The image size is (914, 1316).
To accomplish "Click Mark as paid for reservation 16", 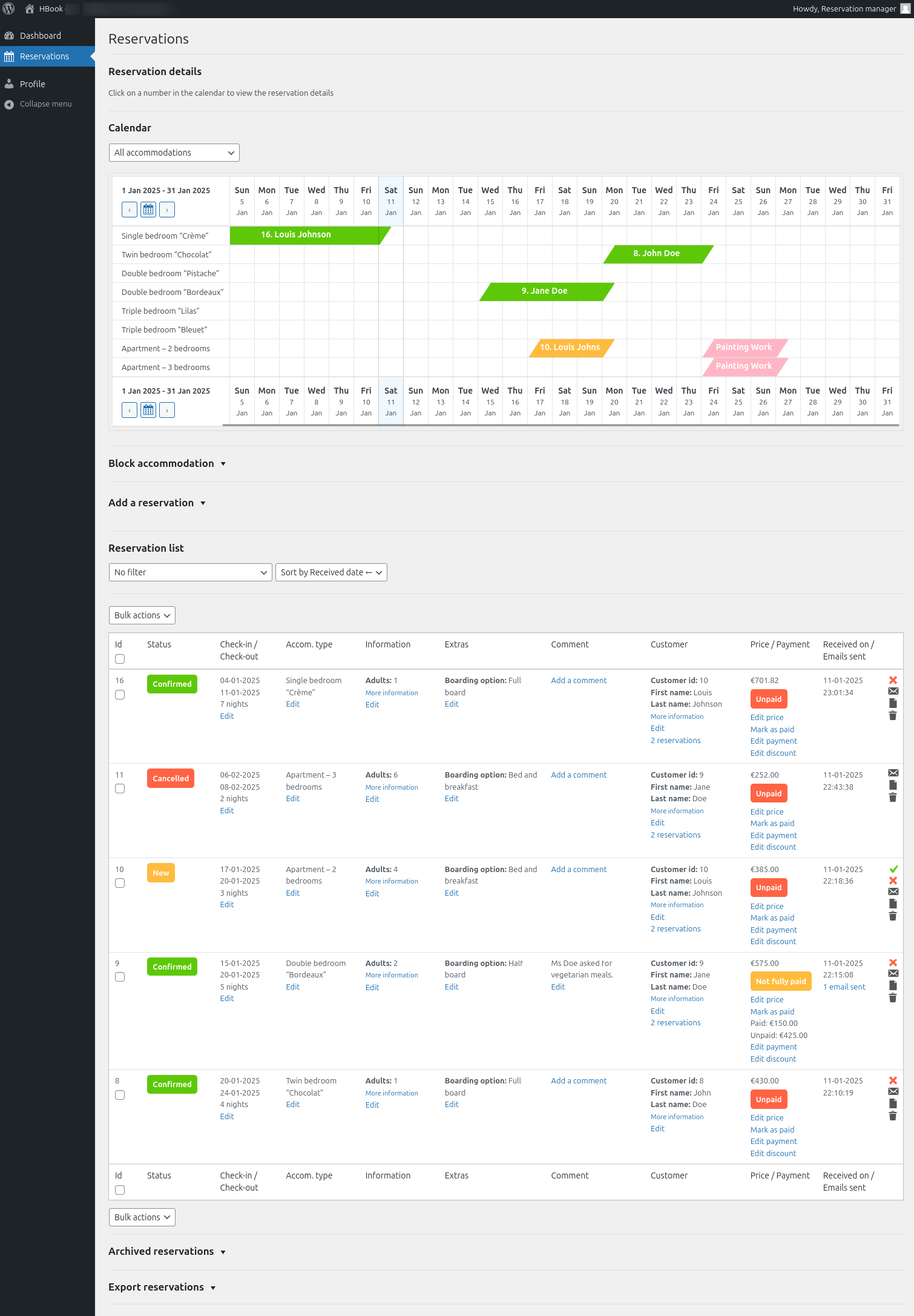I will tap(772, 729).
